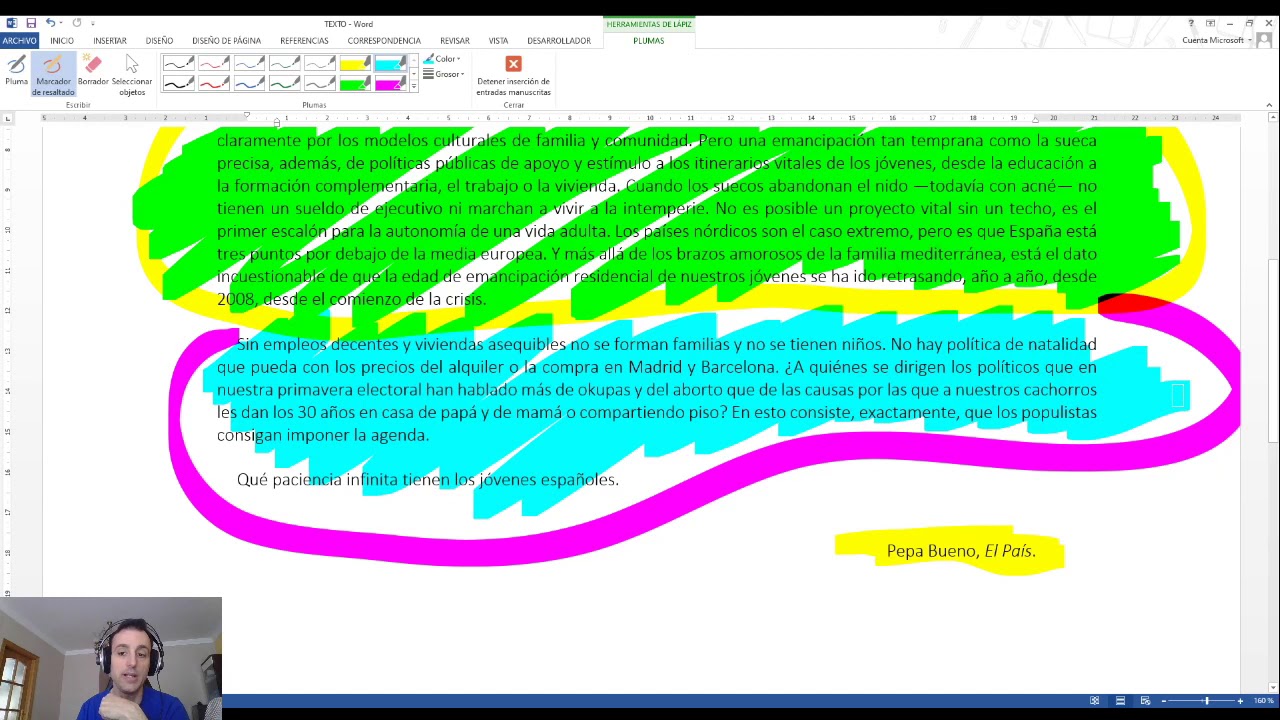Click the sentence "Qué paciencia infinita tienen"
1280x720 pixels.
click(x=343, y=480)
